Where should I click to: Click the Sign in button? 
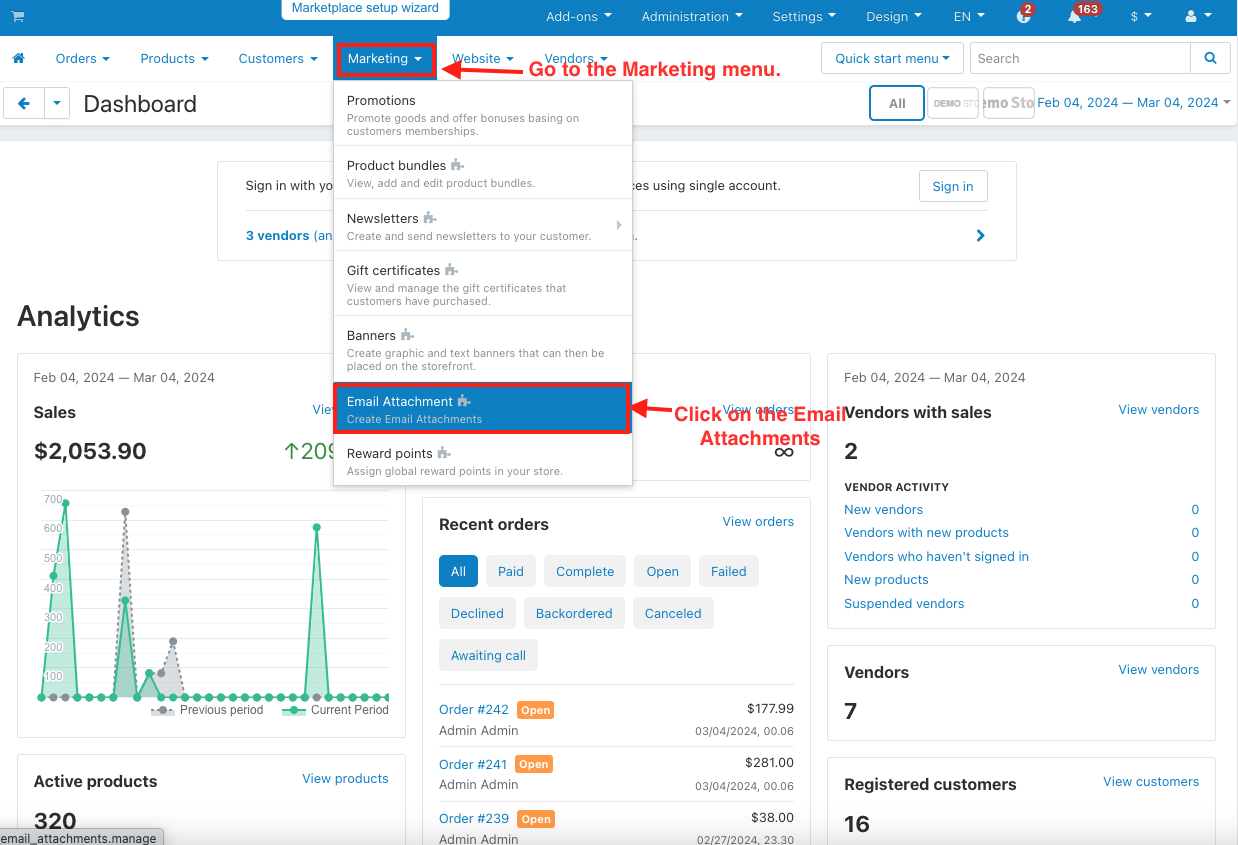tap(952, 186)
